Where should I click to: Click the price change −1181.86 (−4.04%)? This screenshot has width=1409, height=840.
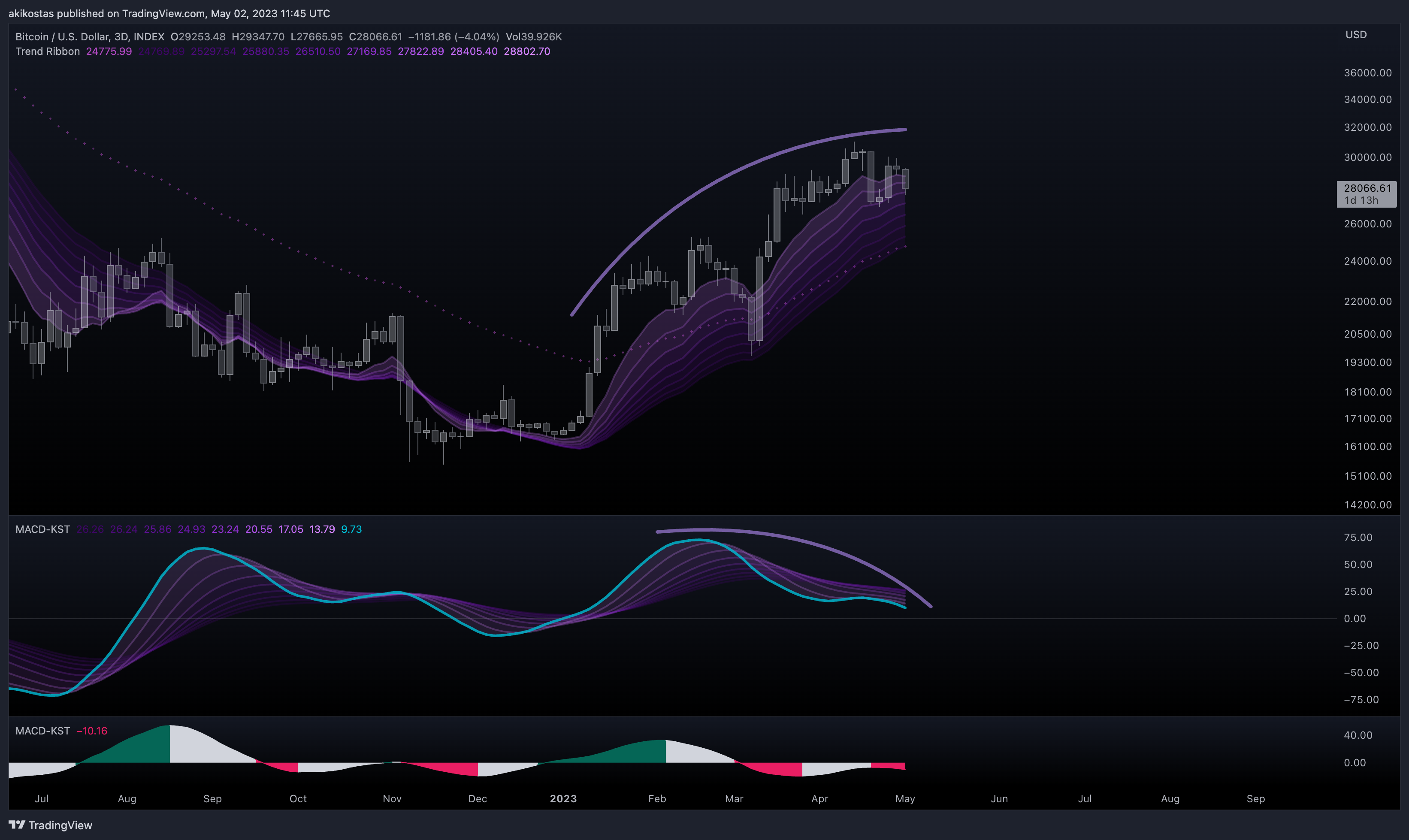tap(454, 37)
